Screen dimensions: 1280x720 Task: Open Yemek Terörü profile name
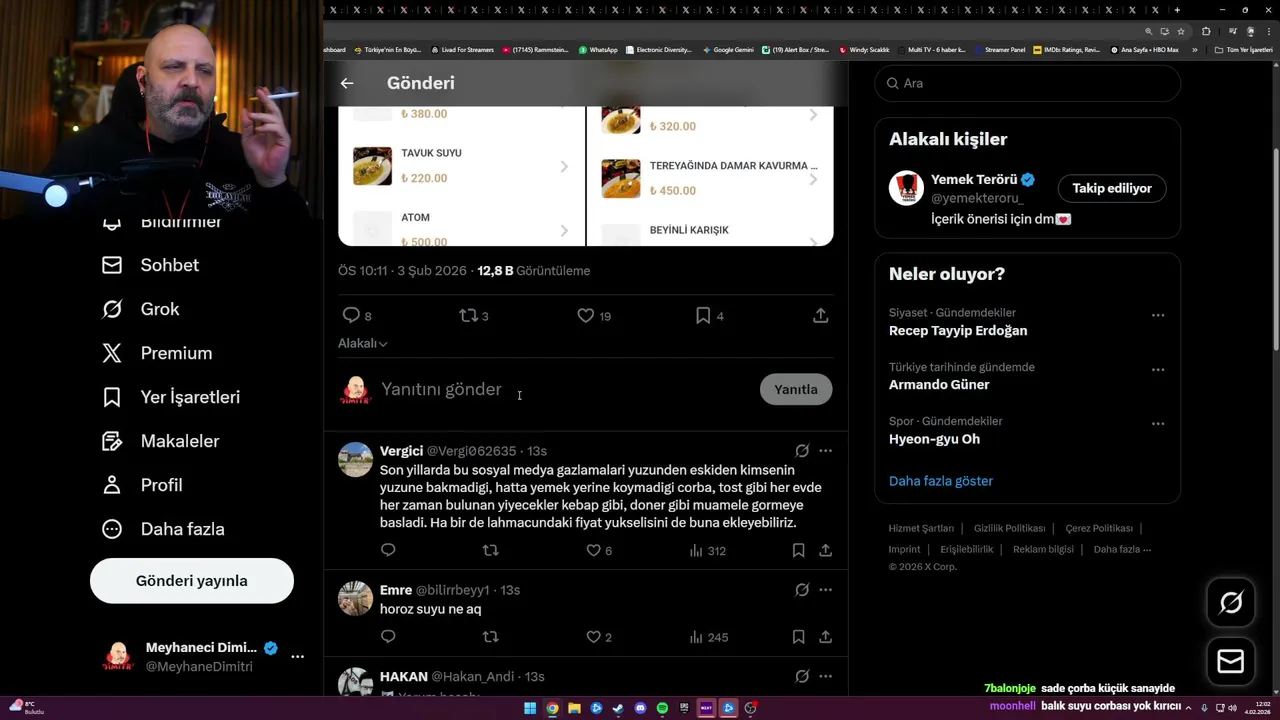point(974,180)
